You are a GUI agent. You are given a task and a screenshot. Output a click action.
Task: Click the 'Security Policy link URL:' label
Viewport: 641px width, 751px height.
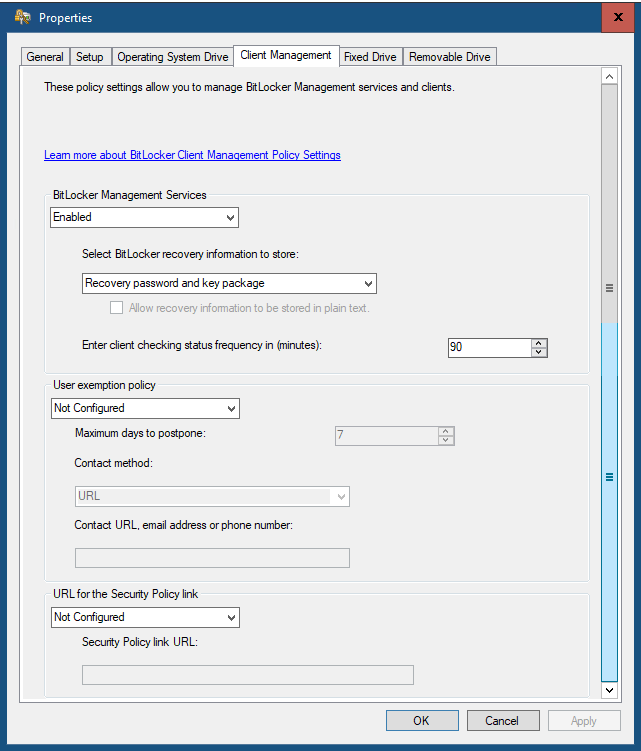click(x=140, y=642)
